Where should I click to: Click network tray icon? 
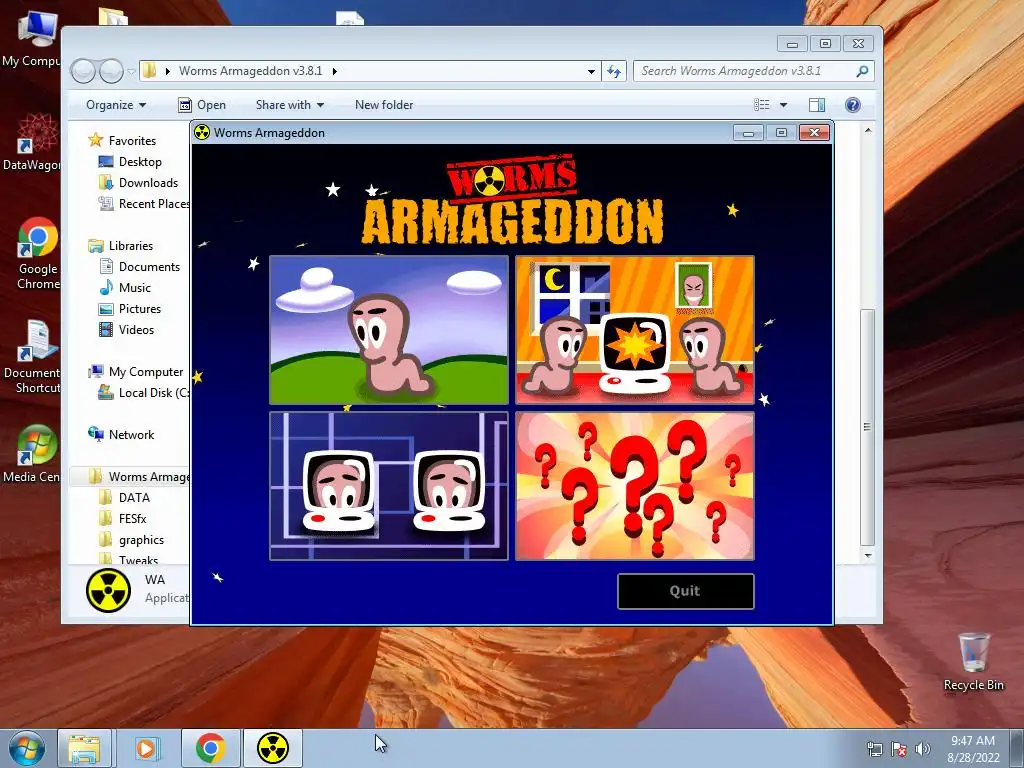(874, 749)
